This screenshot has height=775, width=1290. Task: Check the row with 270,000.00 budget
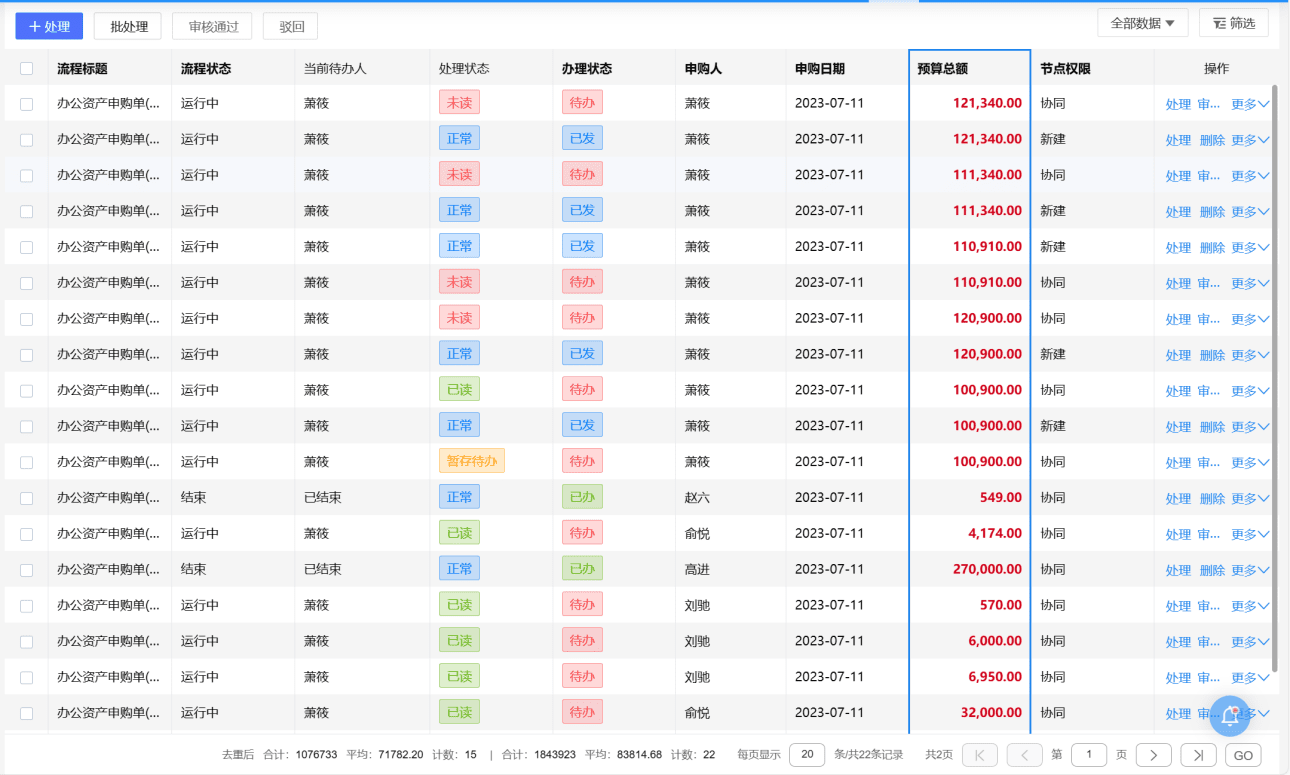click(27, 570)
